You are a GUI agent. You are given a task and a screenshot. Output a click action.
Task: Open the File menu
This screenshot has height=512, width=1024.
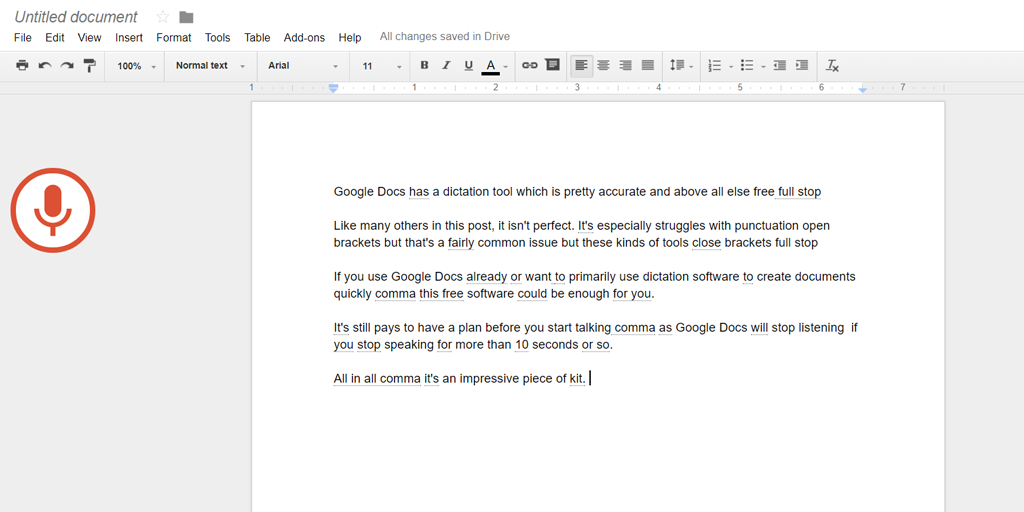coord(23,37)
